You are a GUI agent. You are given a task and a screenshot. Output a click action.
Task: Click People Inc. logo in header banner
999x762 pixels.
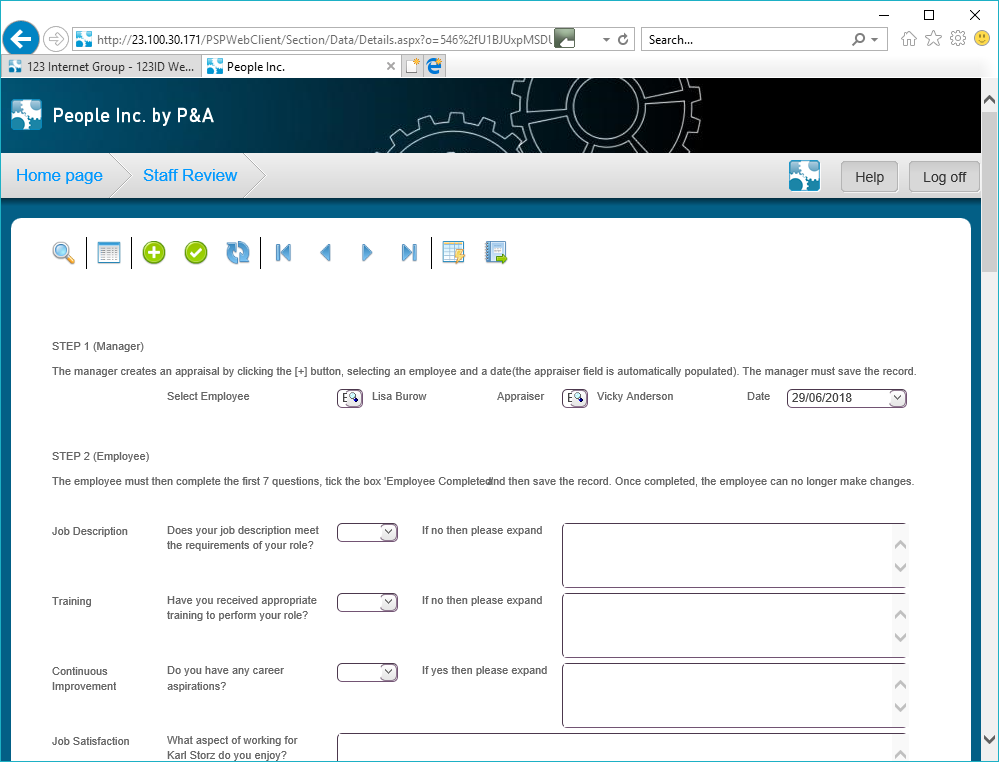(27, 115)
